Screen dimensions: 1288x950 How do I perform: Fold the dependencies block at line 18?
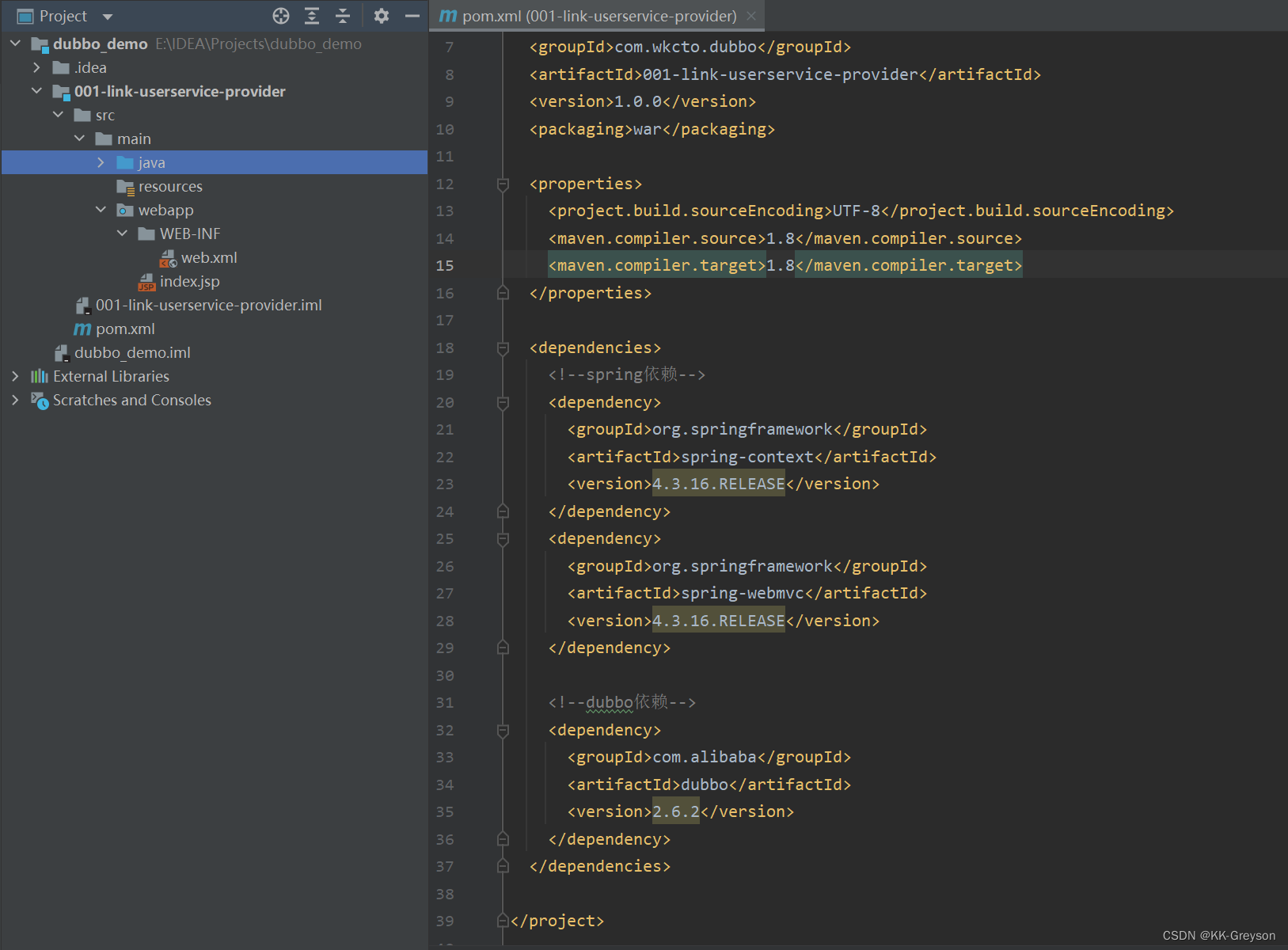coord(503,348)
